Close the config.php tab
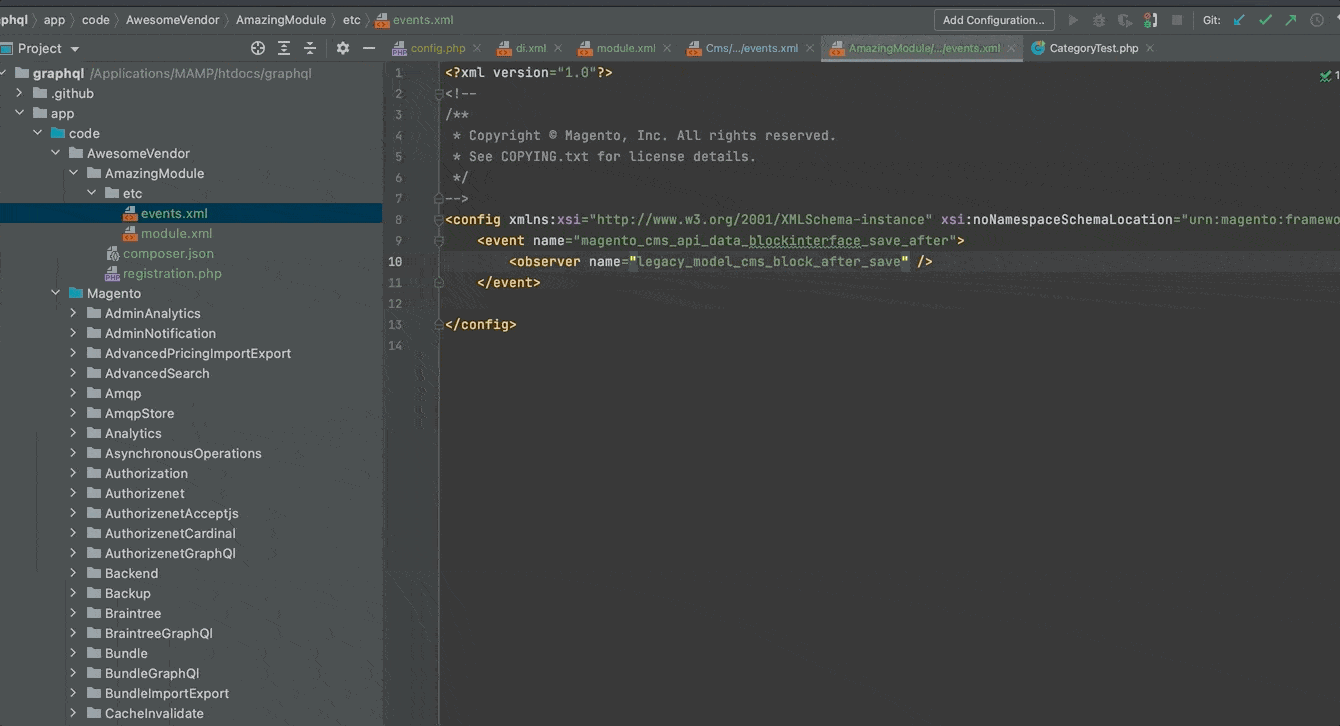 [x=476, y=48]
